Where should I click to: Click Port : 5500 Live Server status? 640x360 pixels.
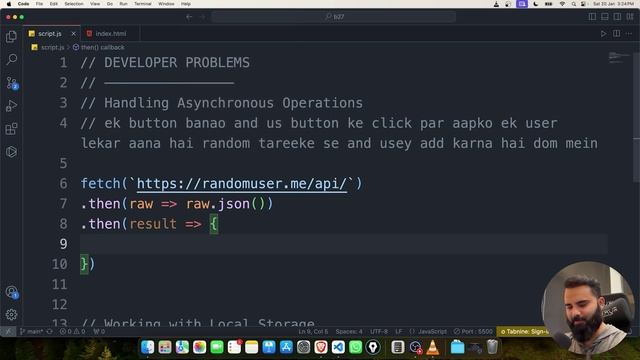[473, 331]
